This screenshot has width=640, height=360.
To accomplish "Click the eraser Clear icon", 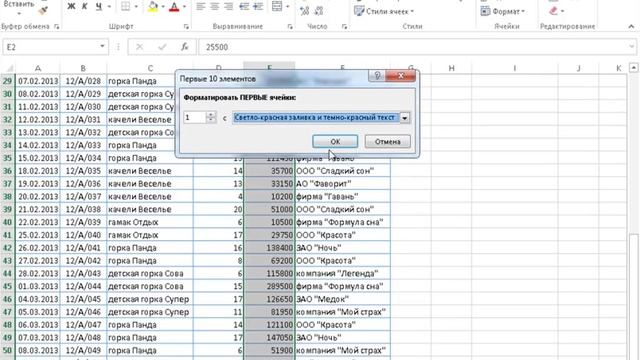I will [554, 11].
